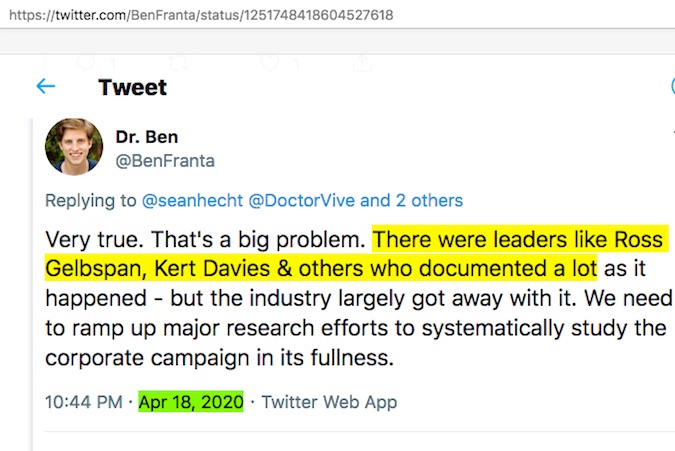Click the 10:44 PM timestamp
This screenshot has width=675, height=451.
tap(83, 402)
